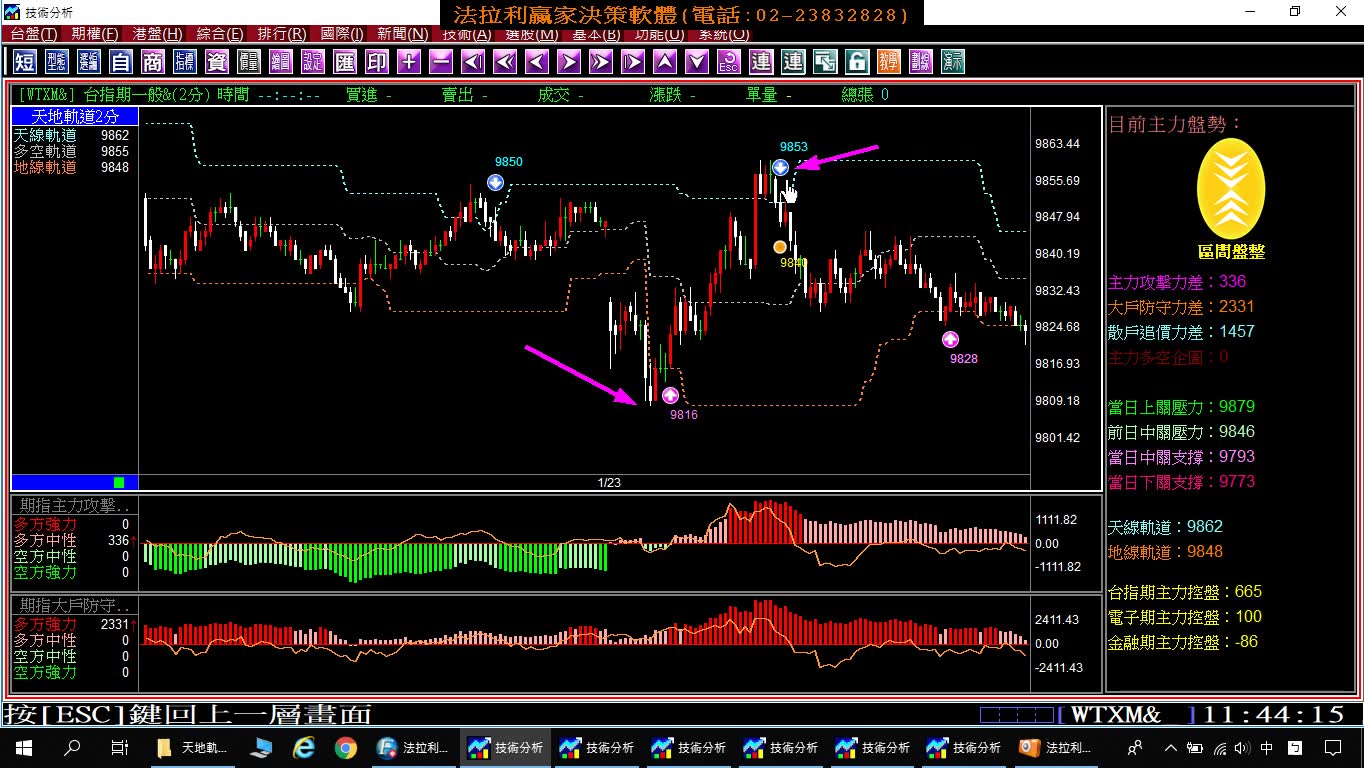Click the green block on chart scrollbar
Screen dimensions: 1364x768
click(119, 482)
